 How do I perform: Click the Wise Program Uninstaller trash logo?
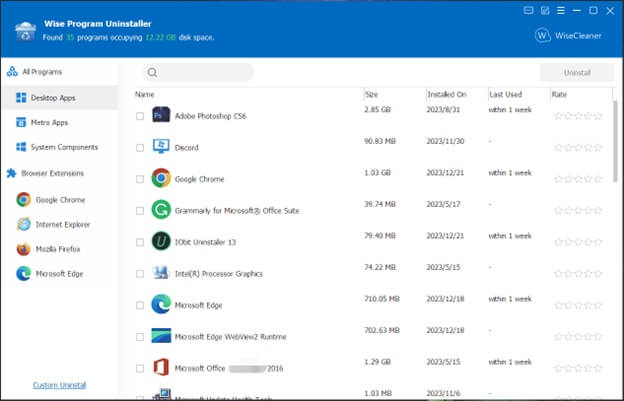(25, 31)
